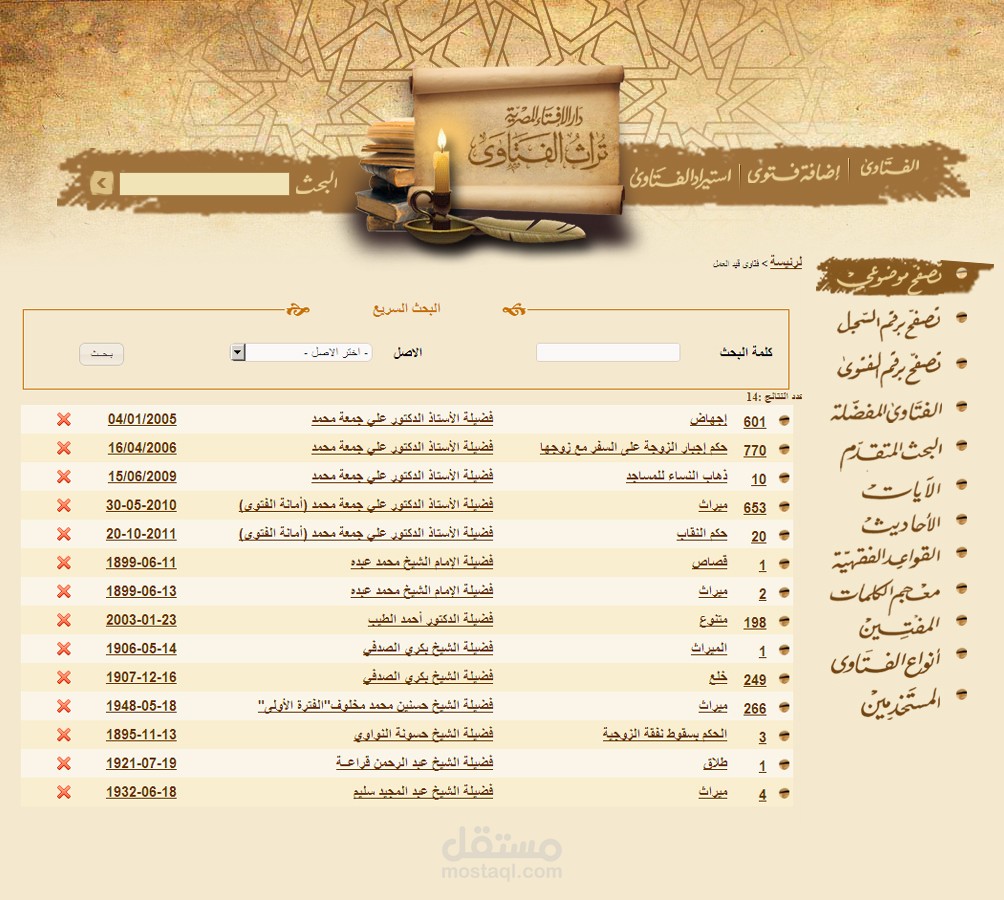Open البحث المتقدم sidebar item
The width and height of the screenshot is (1004, 900).
pos(891,451)
